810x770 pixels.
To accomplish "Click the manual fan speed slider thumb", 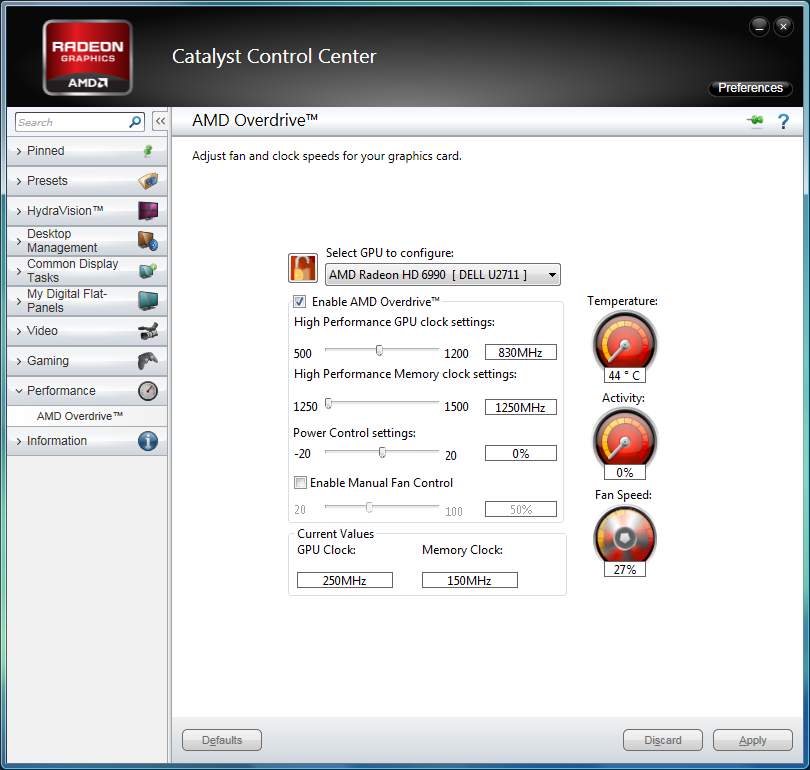I will [x=369, y=507].
